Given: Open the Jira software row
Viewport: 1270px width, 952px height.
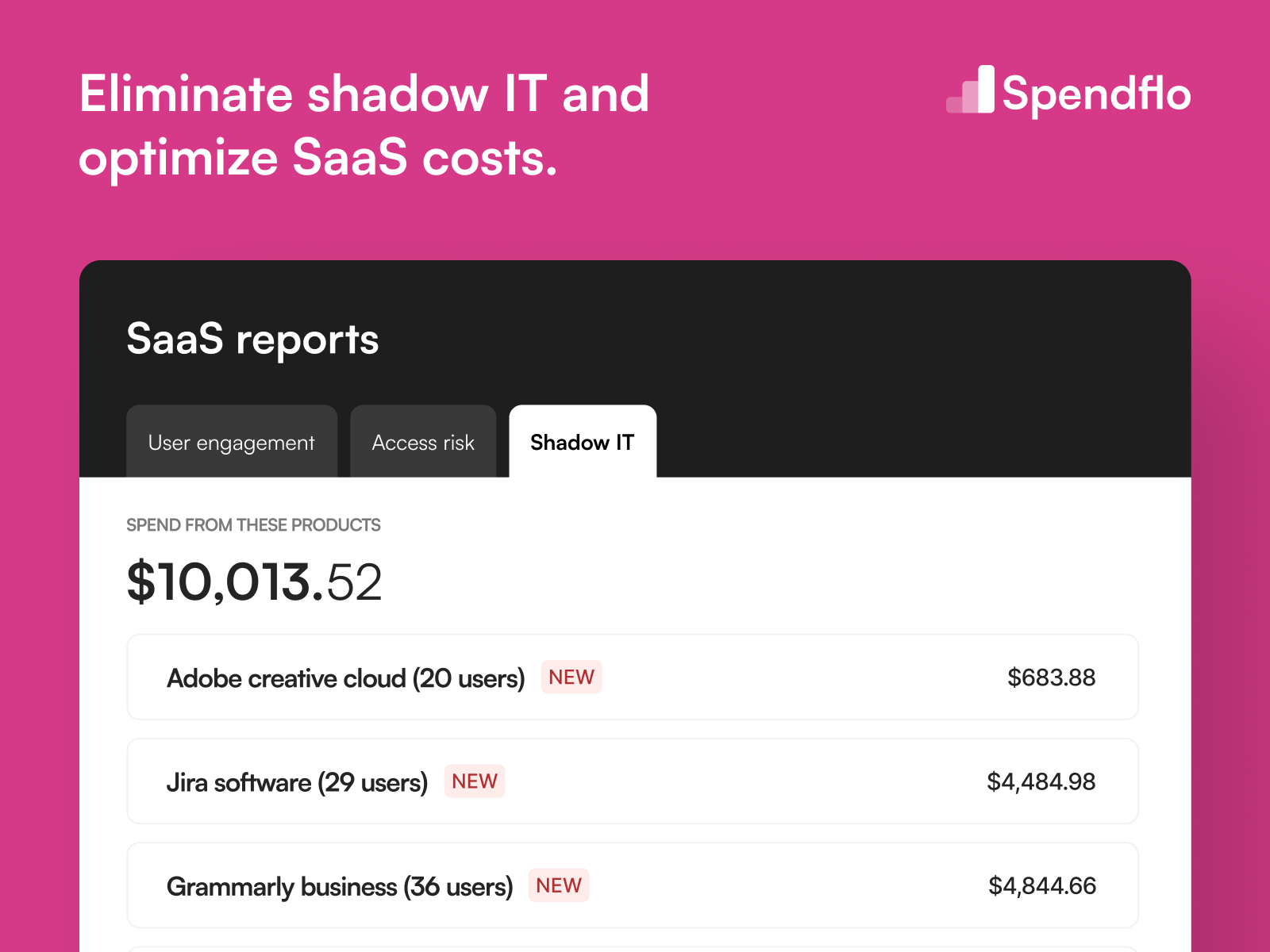Looking at the screenshot, I should tap(633, 781).
